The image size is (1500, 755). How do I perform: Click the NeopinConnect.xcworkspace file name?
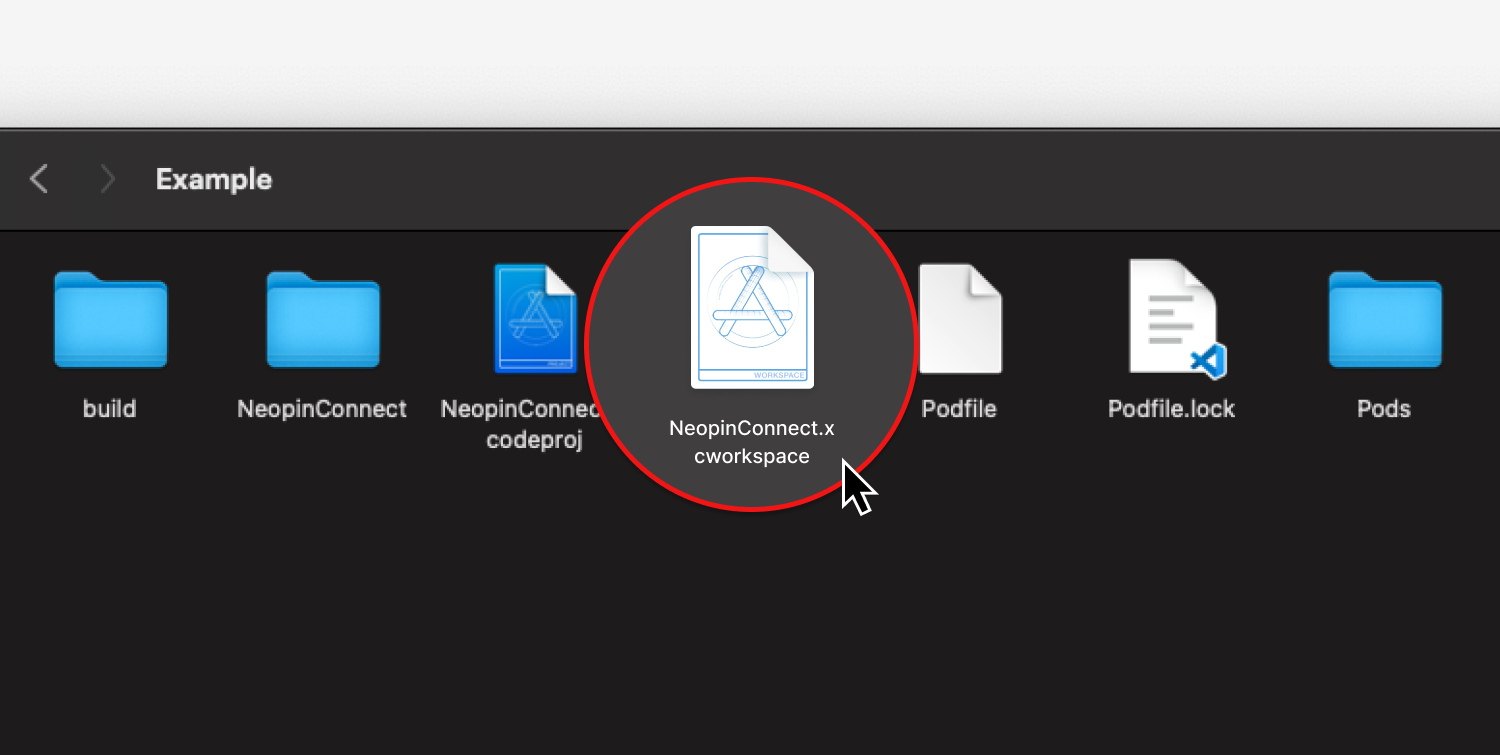tap(752, 442)
